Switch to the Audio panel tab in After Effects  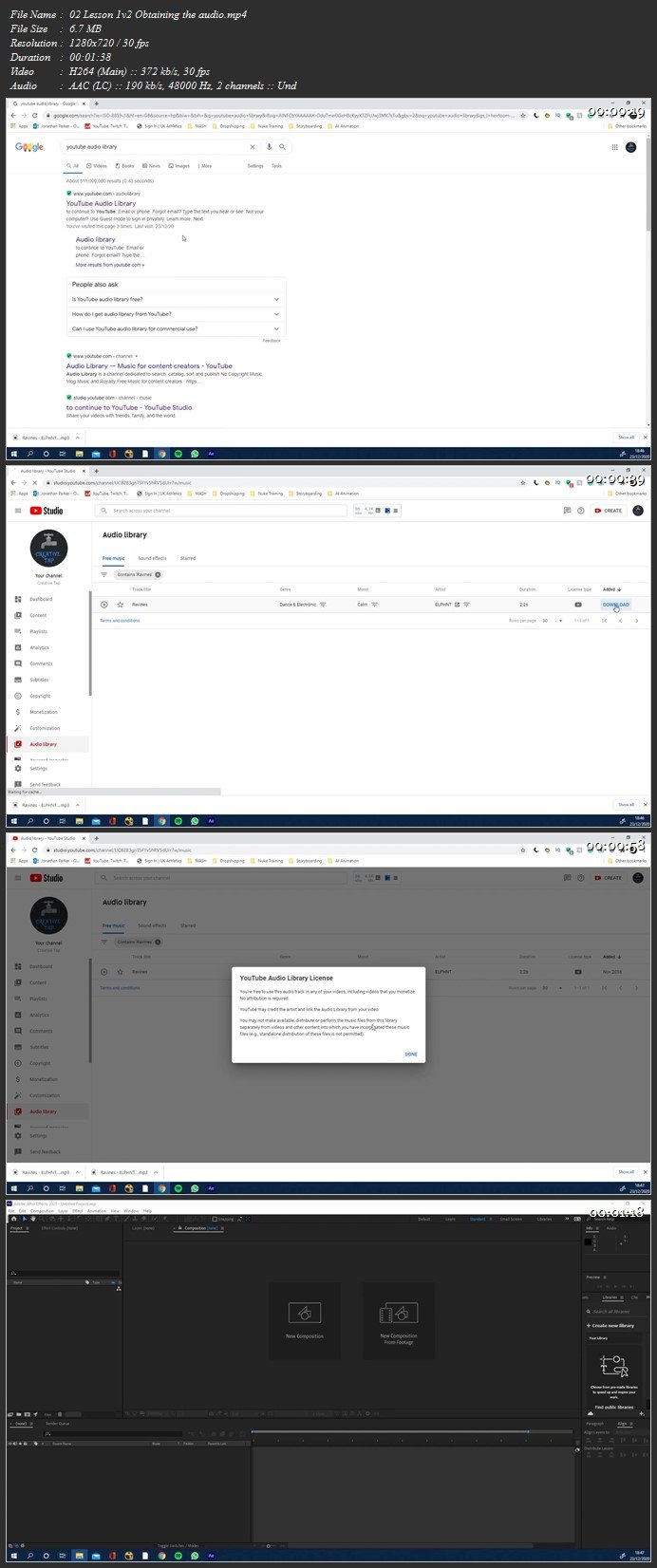tap(611, 1228)
